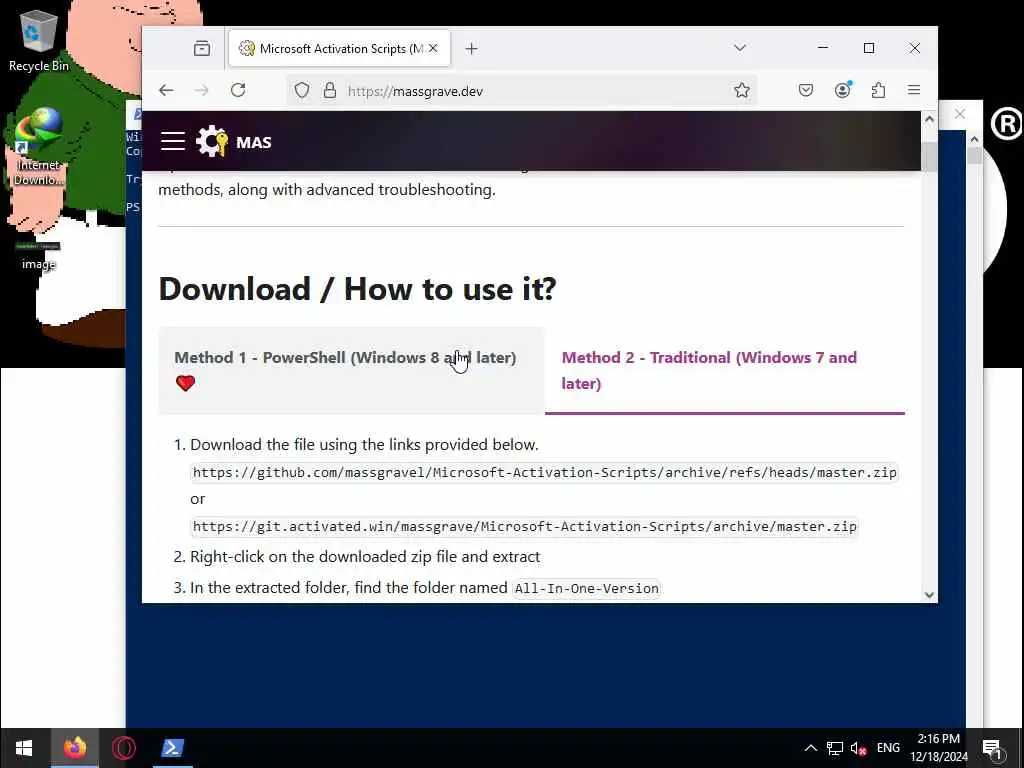Close the Microsoft Activation Scripts tab
Screen dimensions: 1024x768
click(433, 48)
